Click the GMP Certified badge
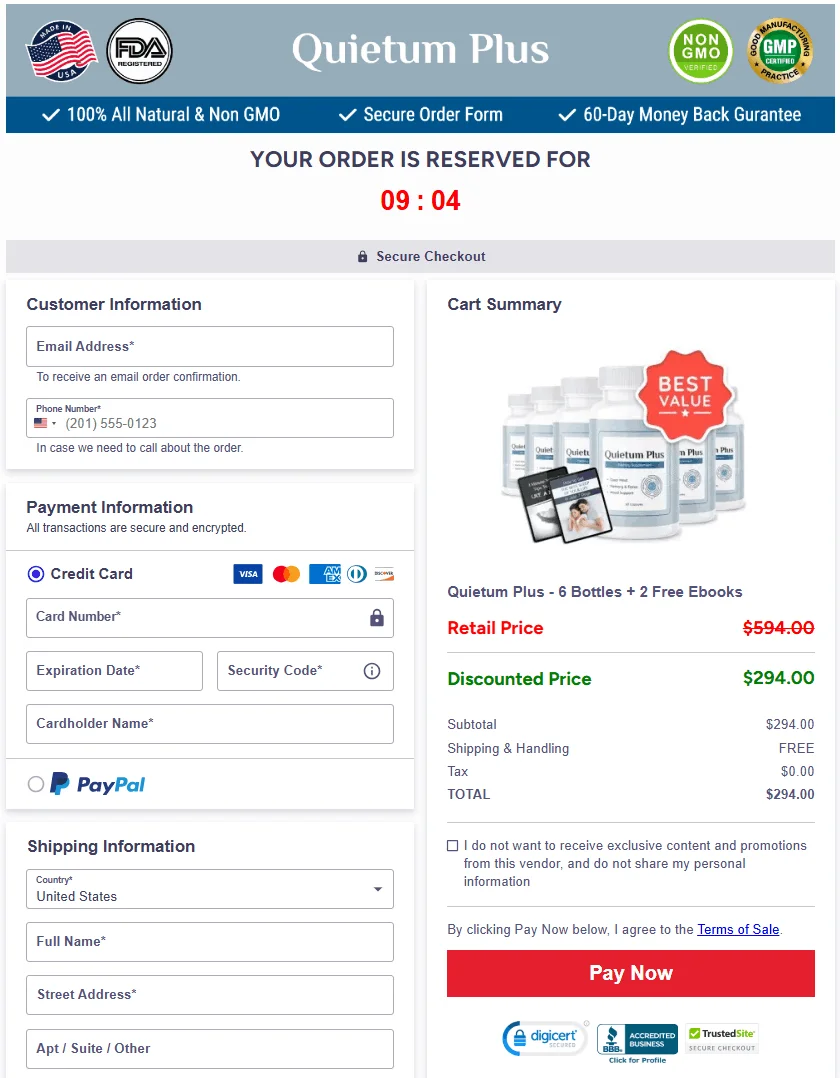Image resolution: width=840 pixels, height=1078 pixels. (x=781, y=51)
